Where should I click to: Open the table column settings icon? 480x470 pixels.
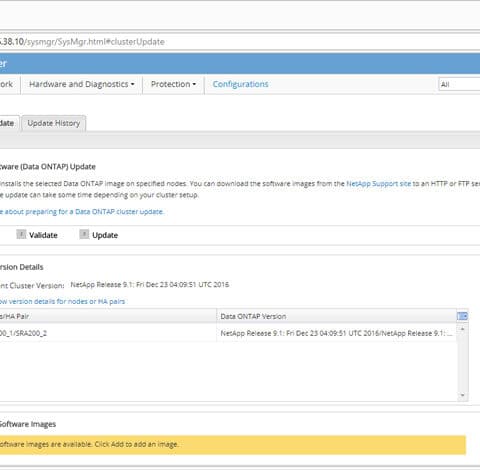click(x=462, y=316)
